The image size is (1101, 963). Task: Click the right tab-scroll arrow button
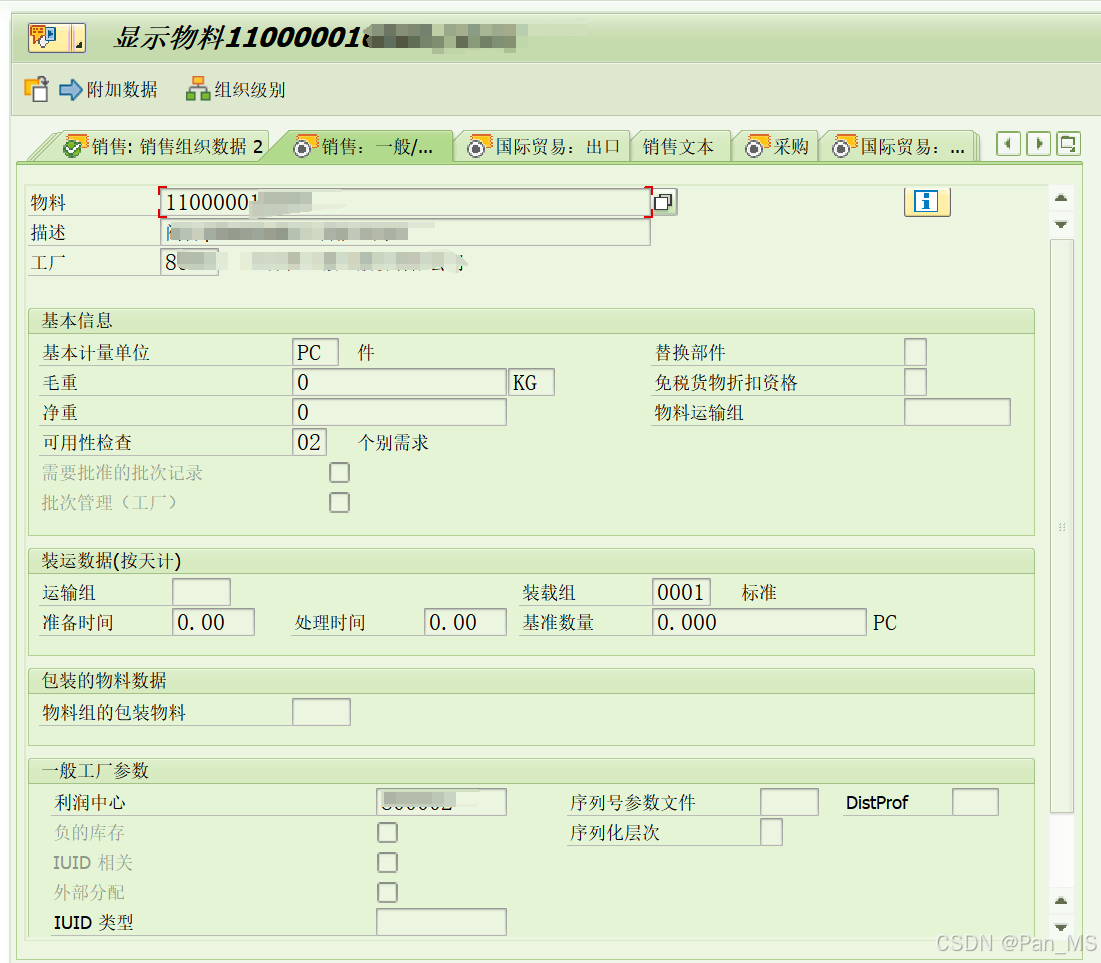pyautogui.click(x=1038, y=143)
